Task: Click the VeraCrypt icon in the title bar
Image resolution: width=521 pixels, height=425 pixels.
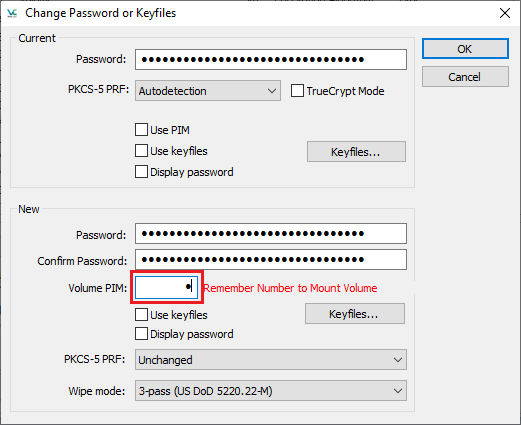Action: coord(12,13)
